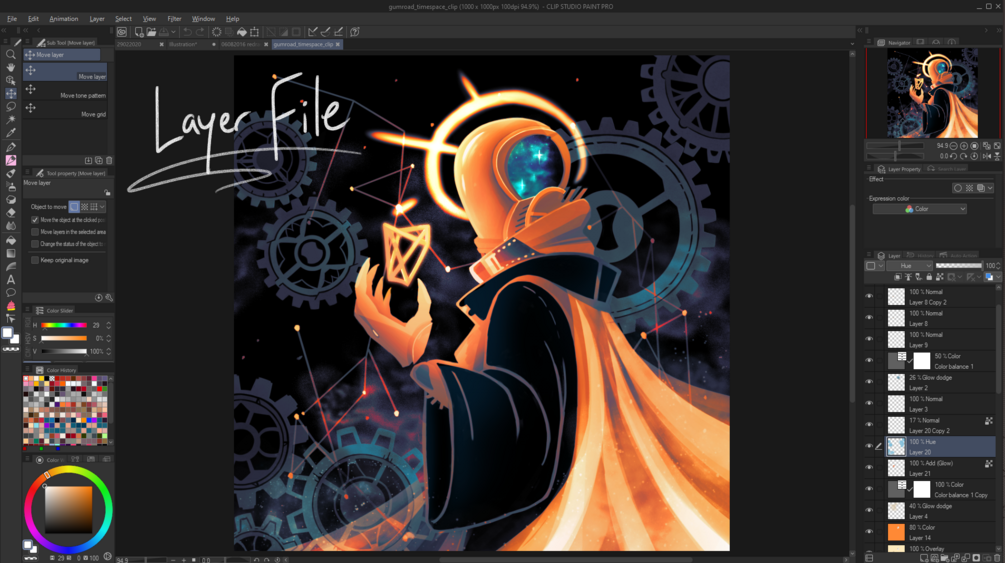Open the Layer menu

(97, 19)
